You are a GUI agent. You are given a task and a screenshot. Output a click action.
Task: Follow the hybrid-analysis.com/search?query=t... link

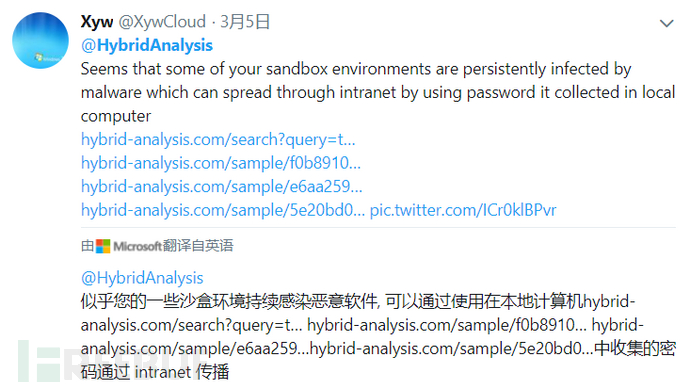[218, 139]
